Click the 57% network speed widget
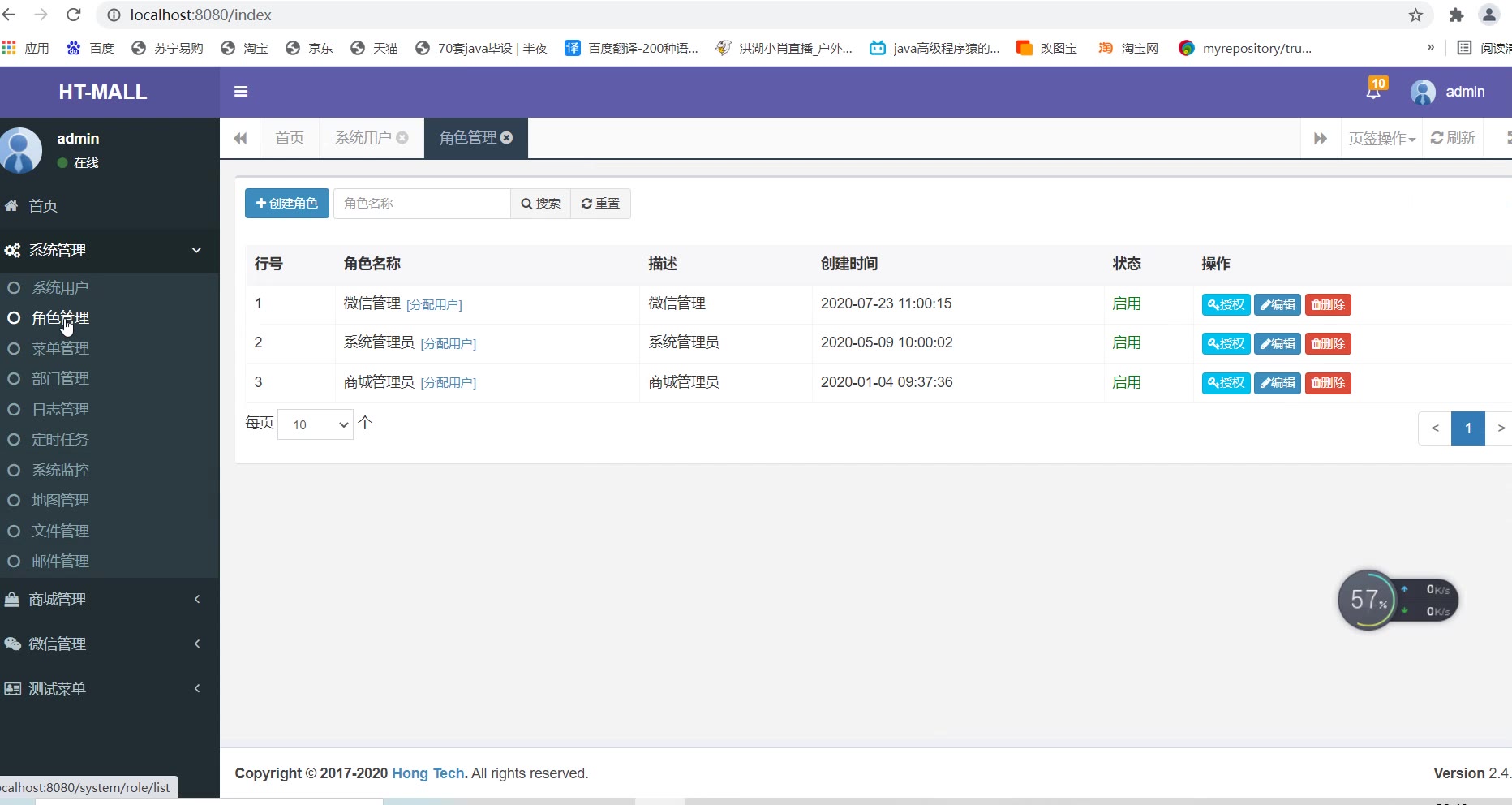 coord(1398,601)
